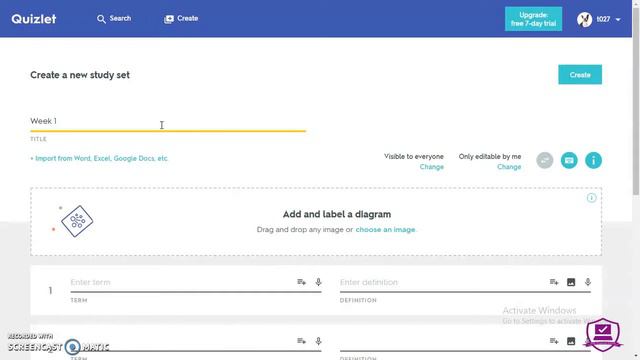Click the diagram illustration icon
This screenshot has width=640, height=360.
coord(77,221)
